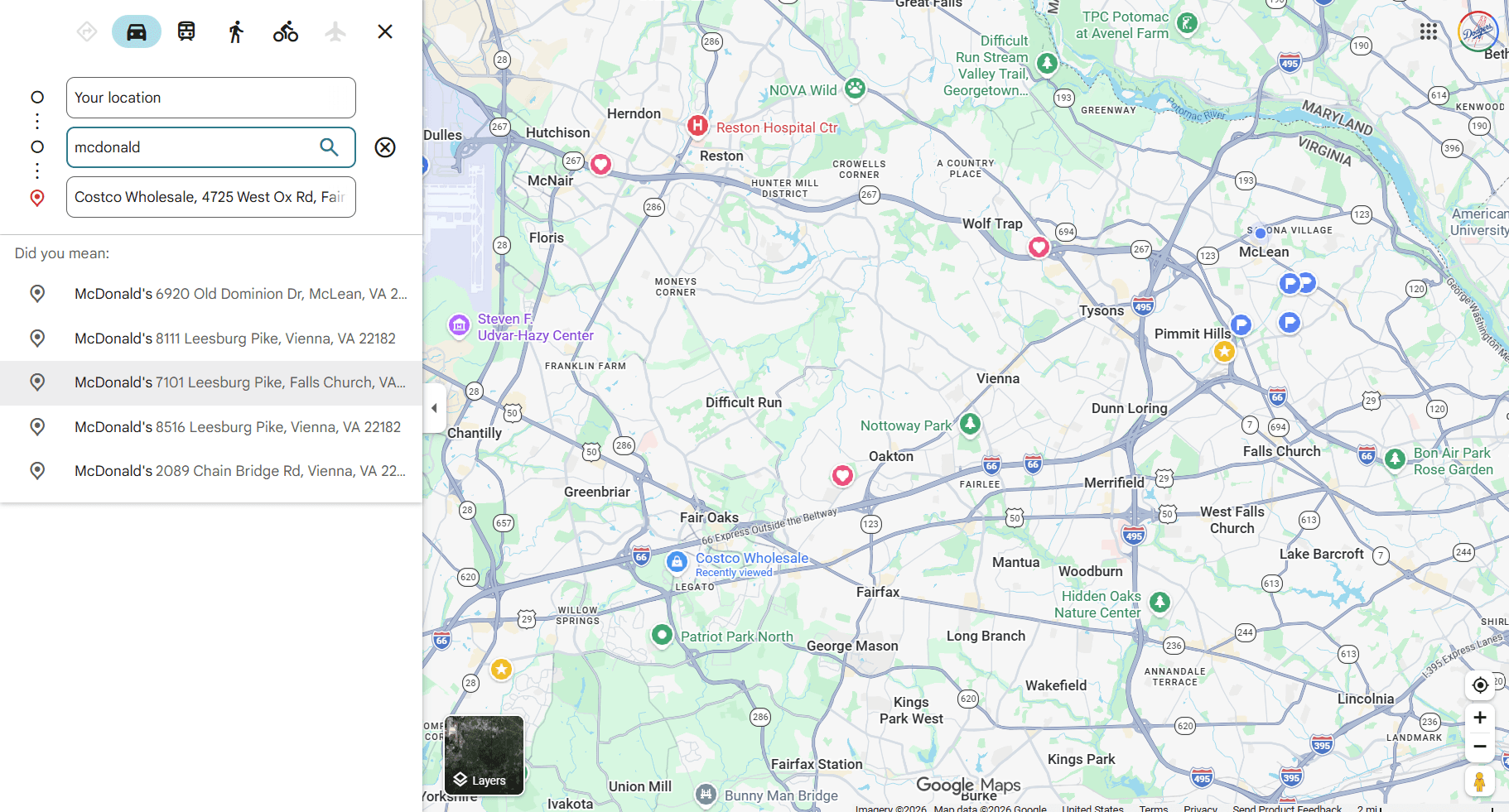Click the Chantilly label on map
The height and width of the screenshot is (812, 1509).
click(475, 433)
